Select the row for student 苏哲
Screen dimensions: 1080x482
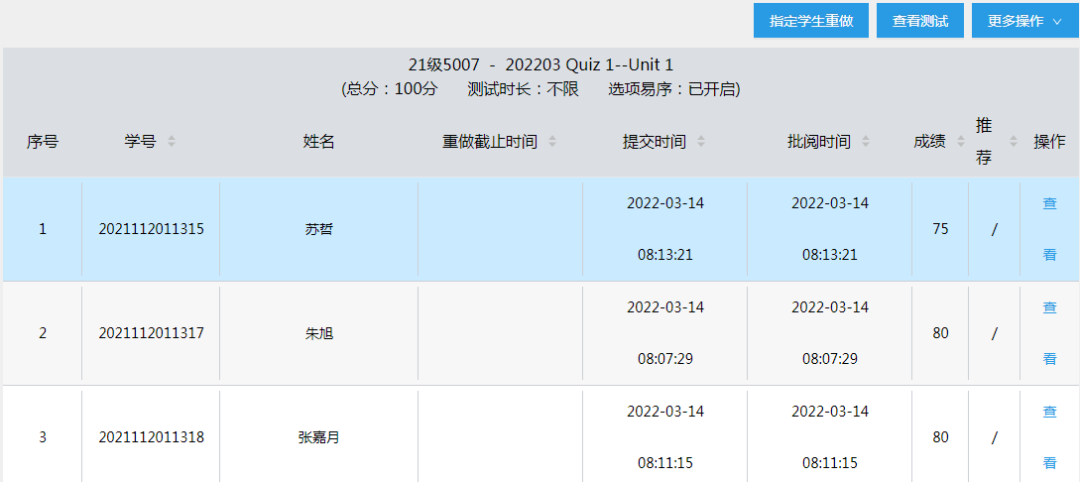[x=540, y=229]
